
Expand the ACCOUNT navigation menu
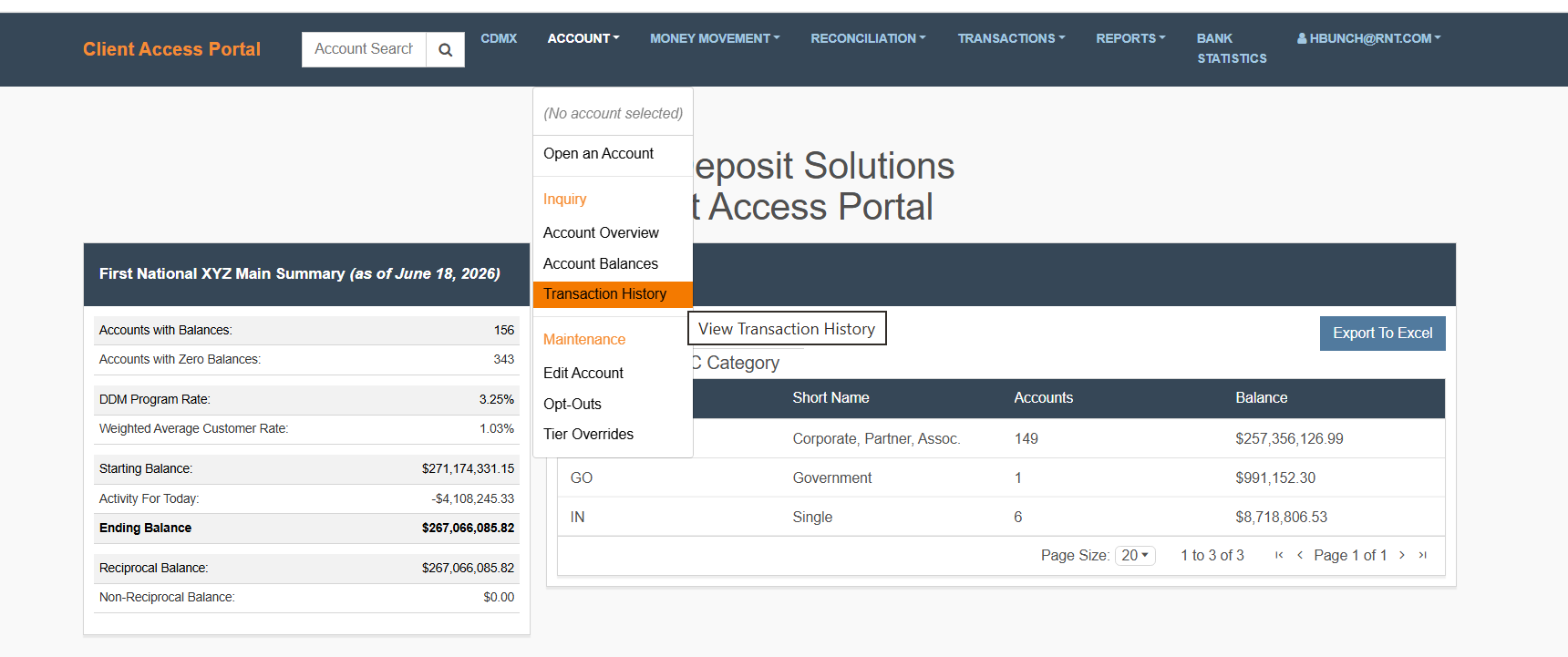[x=583, y=38]
